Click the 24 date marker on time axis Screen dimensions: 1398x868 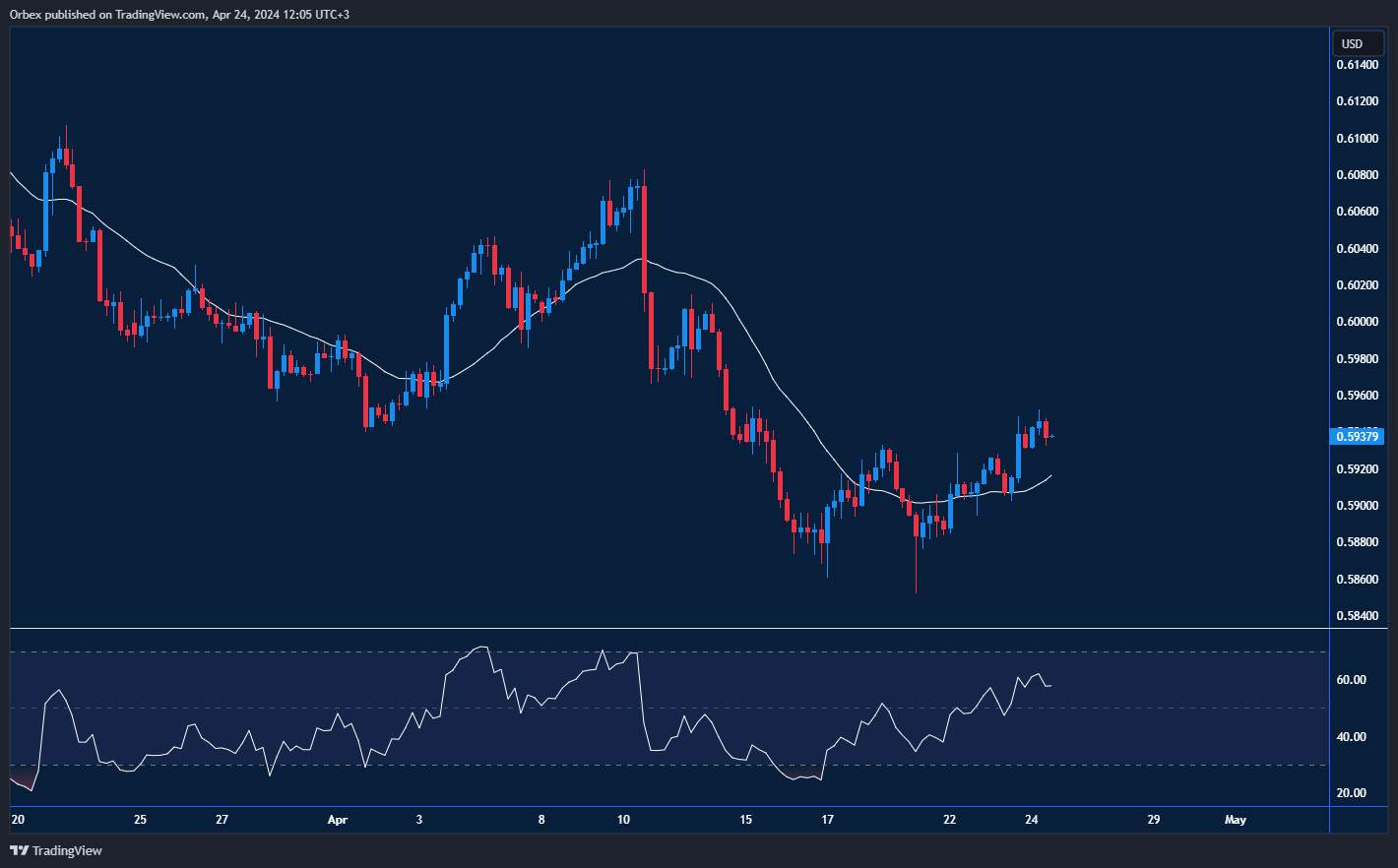[x=1032, y=820]
